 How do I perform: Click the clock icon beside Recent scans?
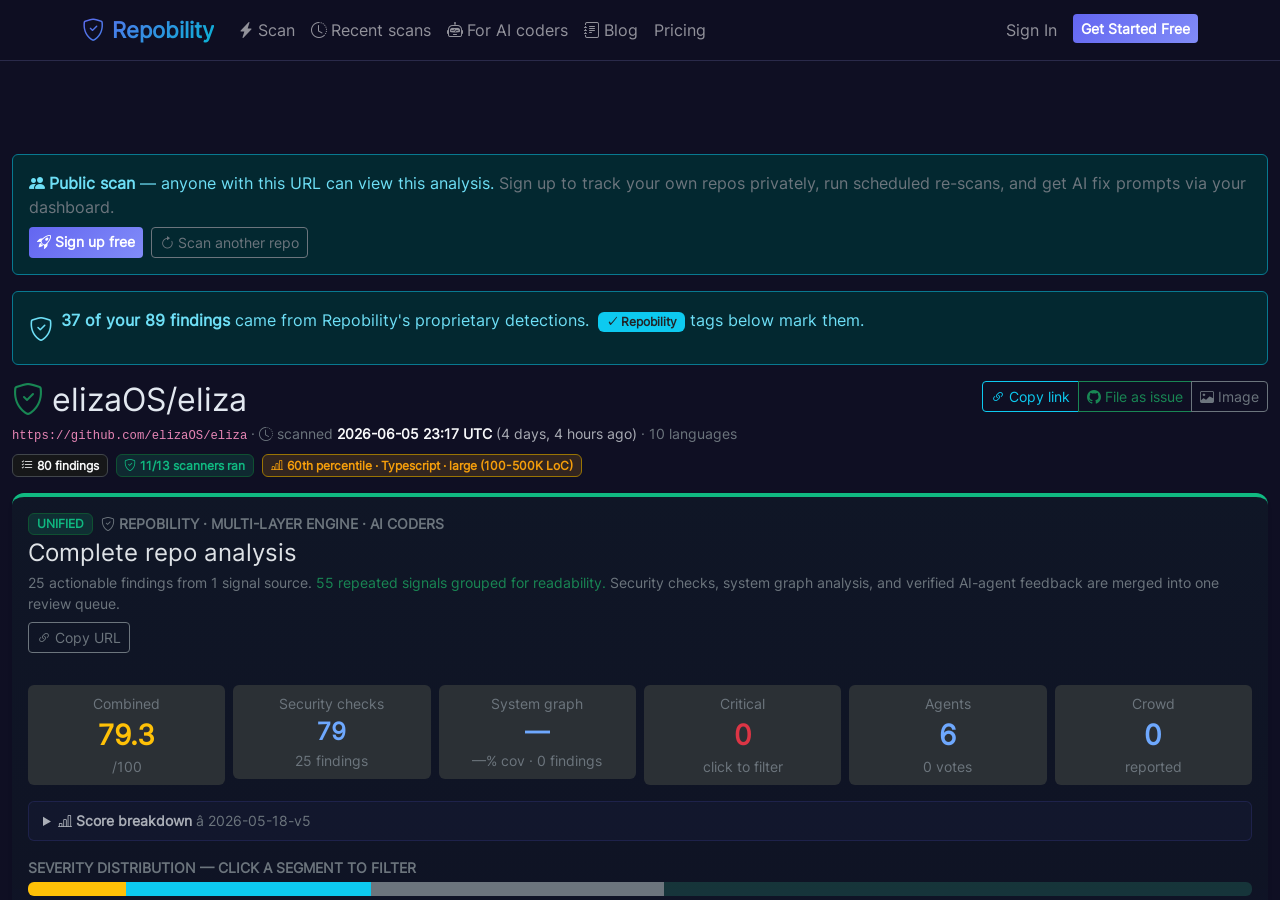[319, 30]
